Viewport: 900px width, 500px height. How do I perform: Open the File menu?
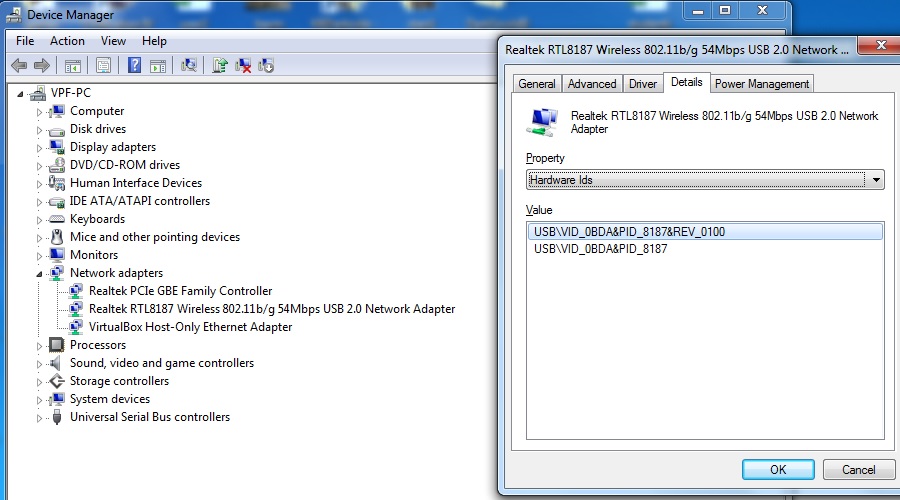tap(25, 41)
